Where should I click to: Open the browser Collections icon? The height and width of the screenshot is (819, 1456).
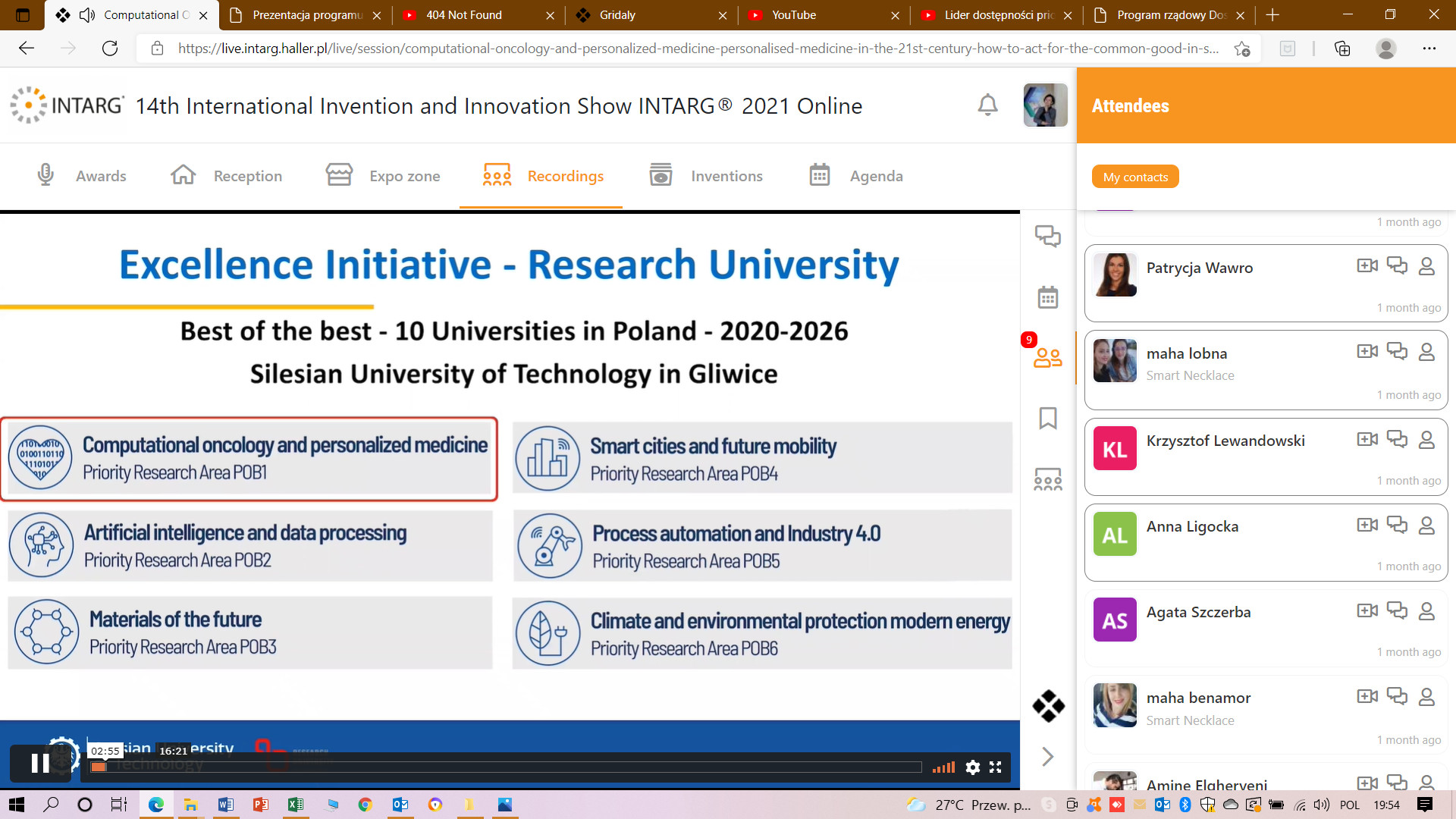point(1342,49)
